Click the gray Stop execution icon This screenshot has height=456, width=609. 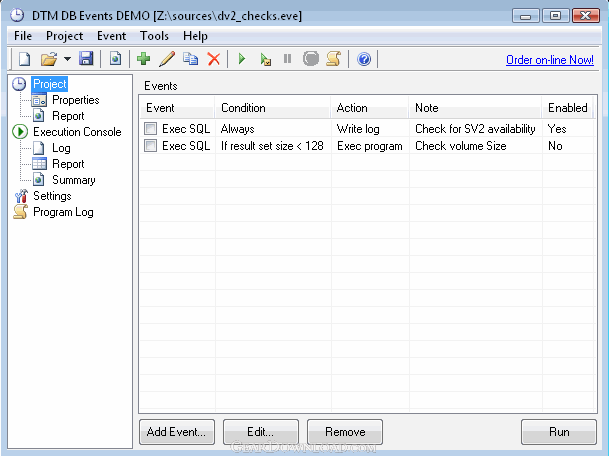click(311, 59)
